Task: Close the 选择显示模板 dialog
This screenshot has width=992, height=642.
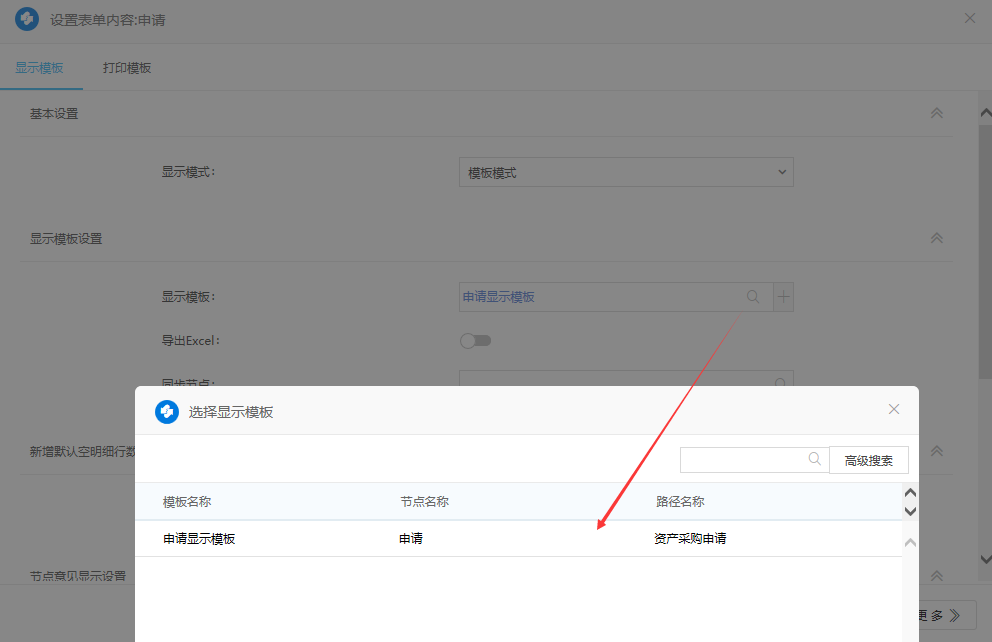Action: [894, 409]
